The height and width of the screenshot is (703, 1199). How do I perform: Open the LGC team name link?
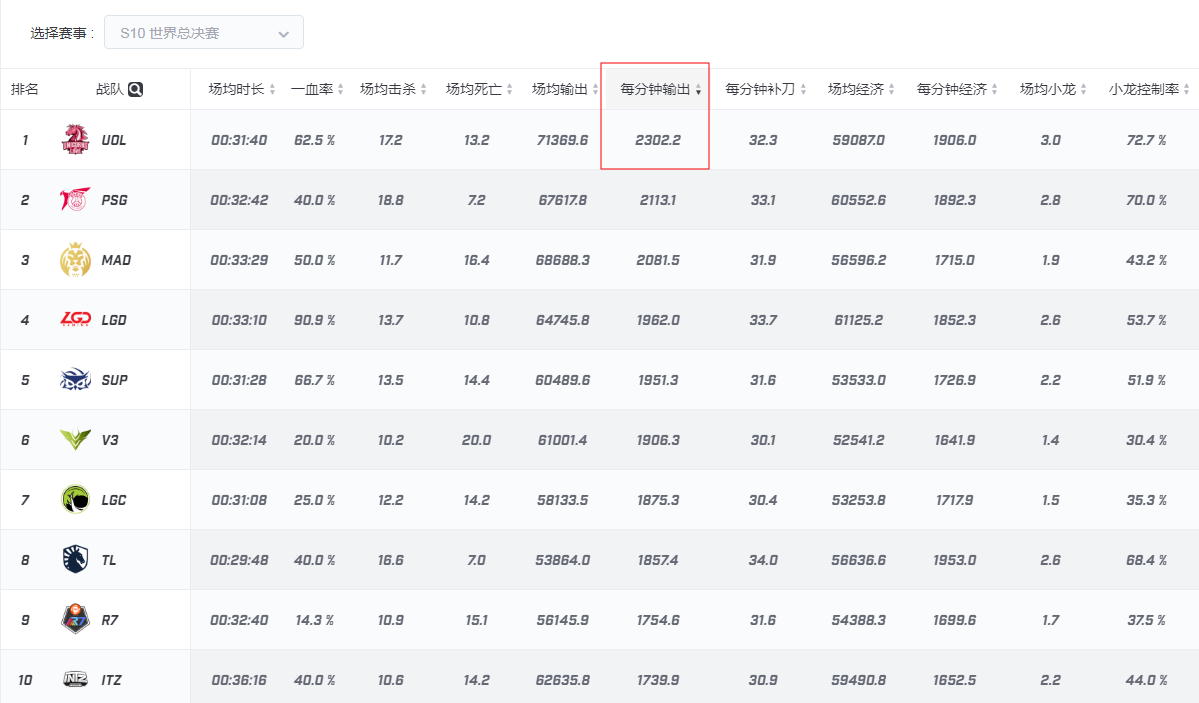click(x=114, y=500)
